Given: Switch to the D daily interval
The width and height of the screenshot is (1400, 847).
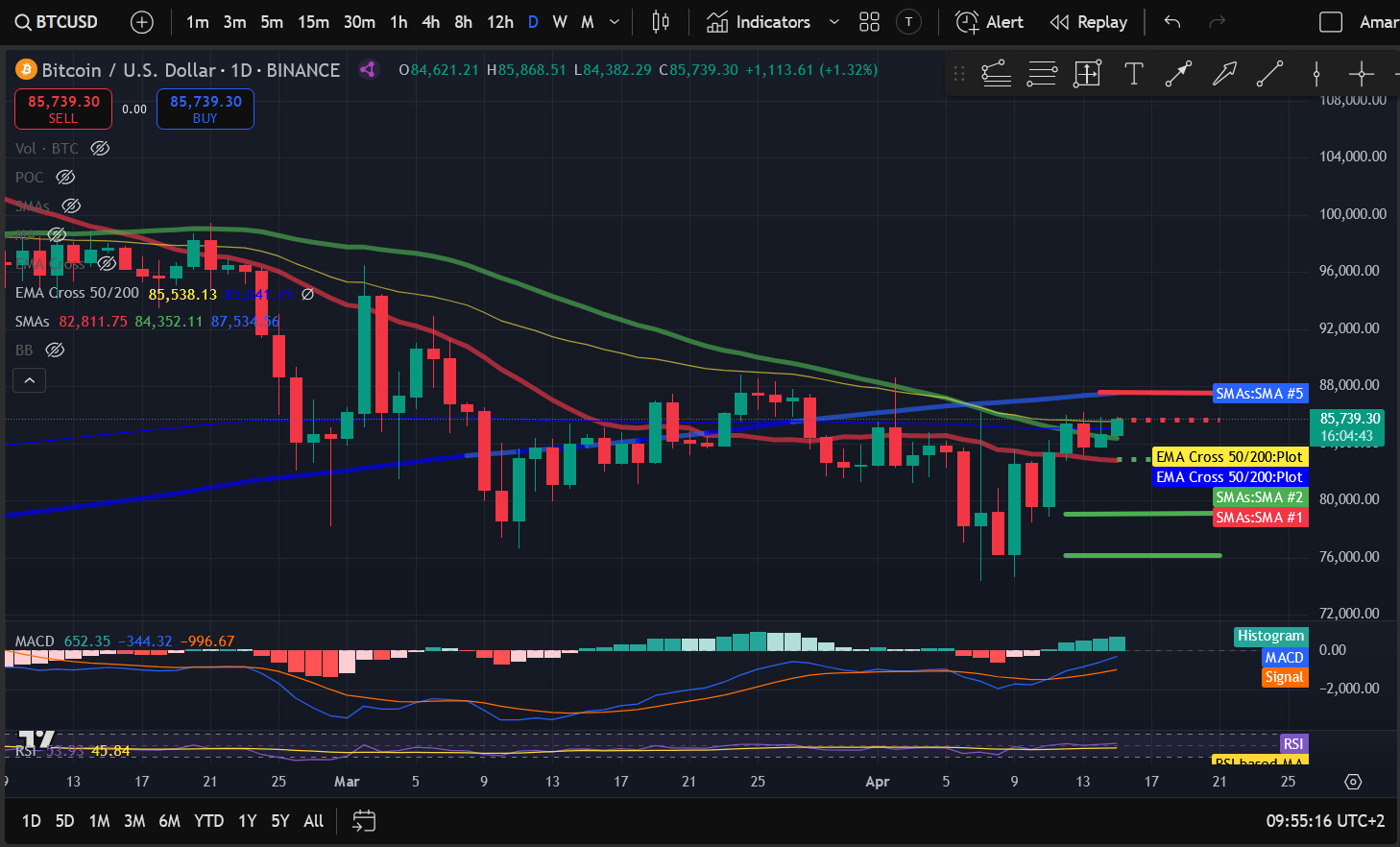Looking at the screenshot, I should click(533, 22).
